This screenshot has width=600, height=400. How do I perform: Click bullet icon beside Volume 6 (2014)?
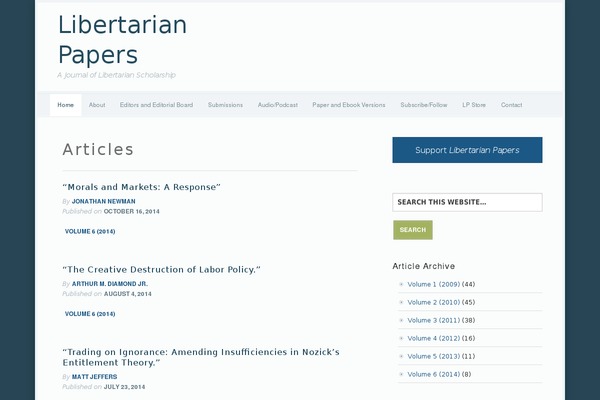click(401, 374)
